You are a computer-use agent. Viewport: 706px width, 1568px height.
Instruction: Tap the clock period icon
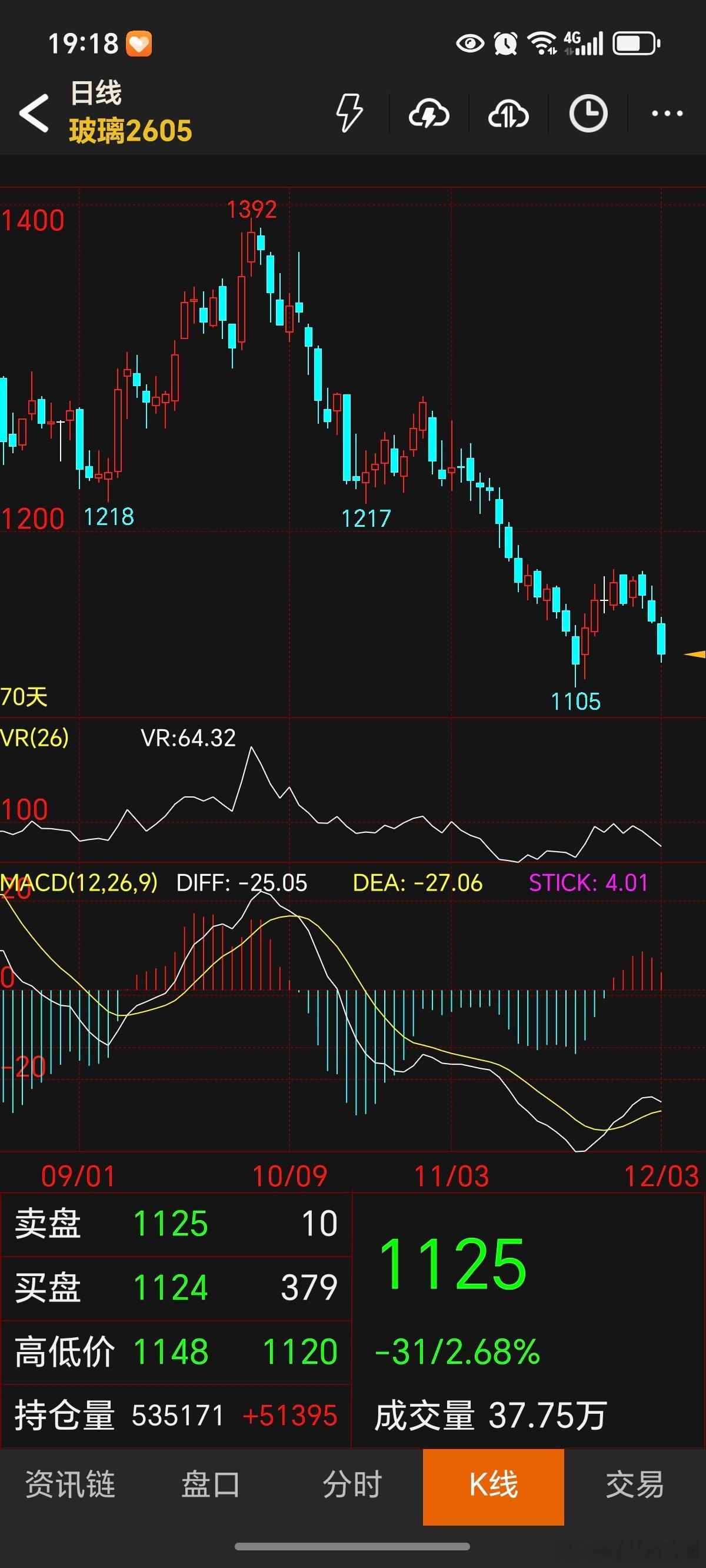(588, 113)
